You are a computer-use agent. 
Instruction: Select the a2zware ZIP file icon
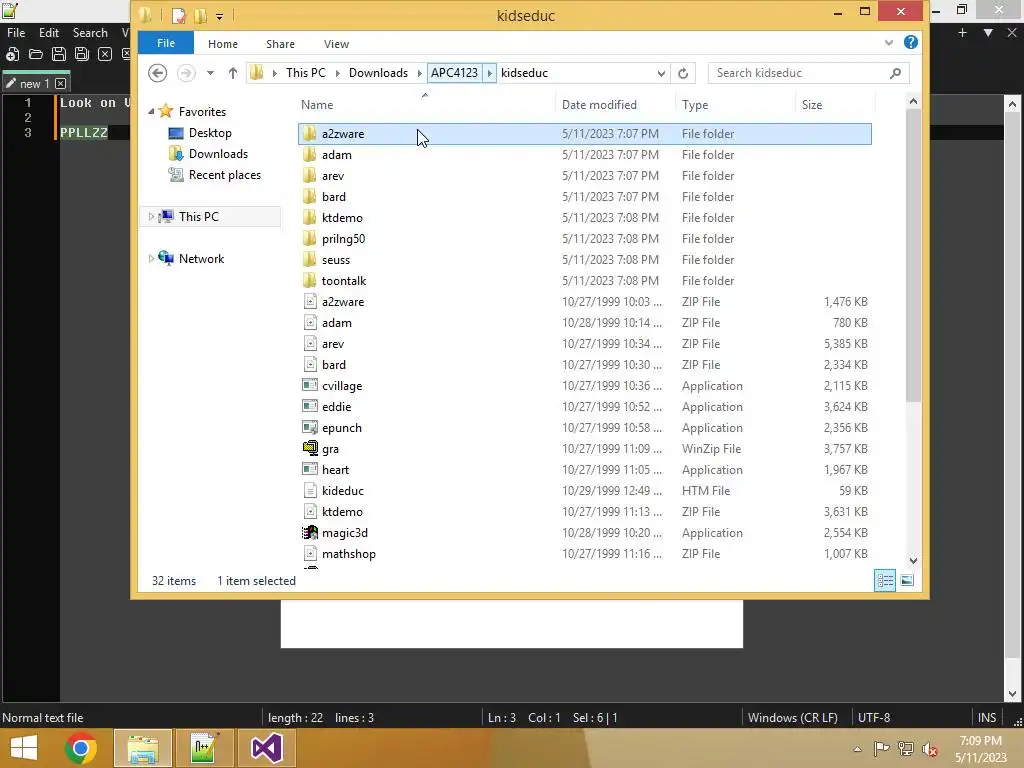(x=310, y=302)
